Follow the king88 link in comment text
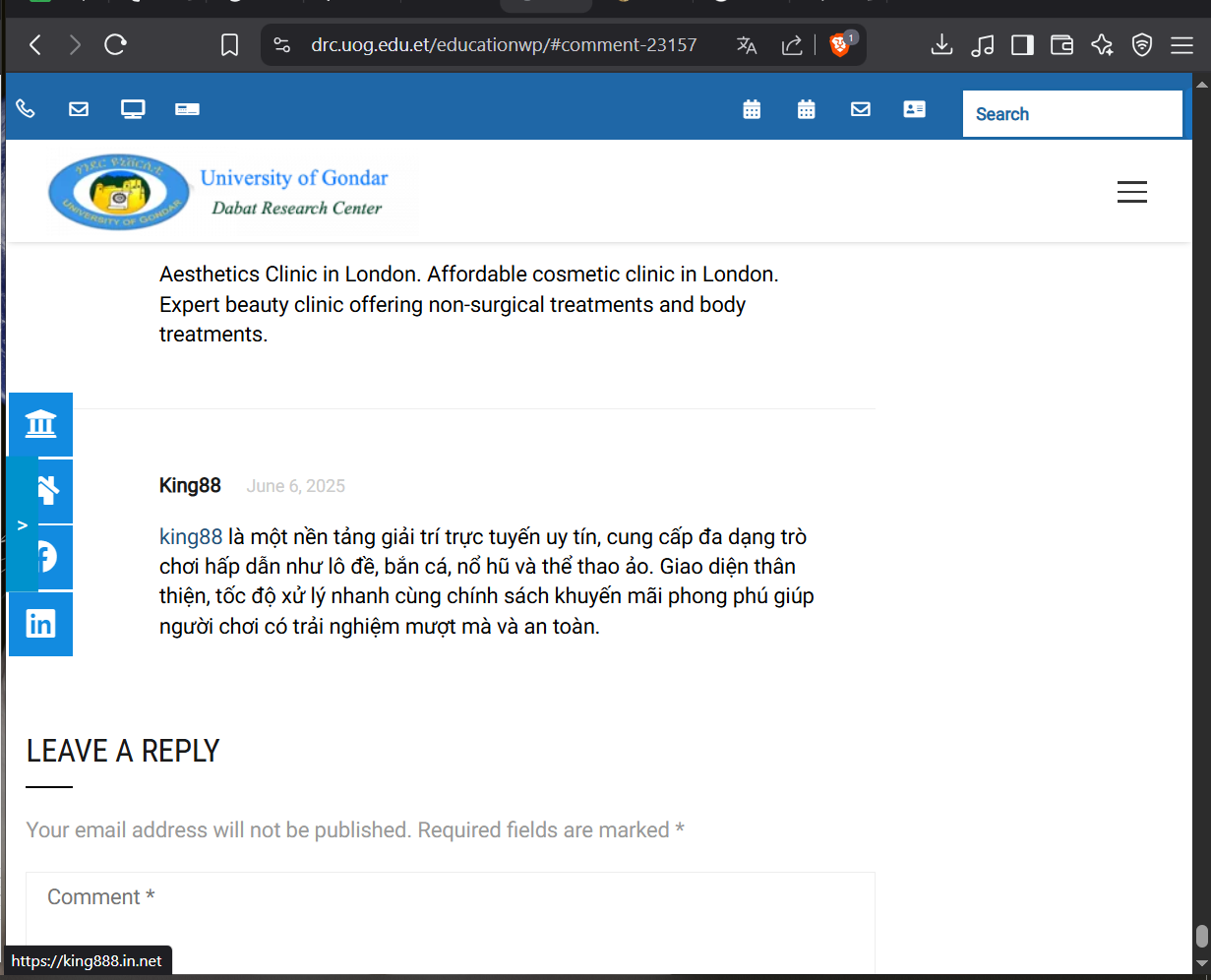 (191, 537)
